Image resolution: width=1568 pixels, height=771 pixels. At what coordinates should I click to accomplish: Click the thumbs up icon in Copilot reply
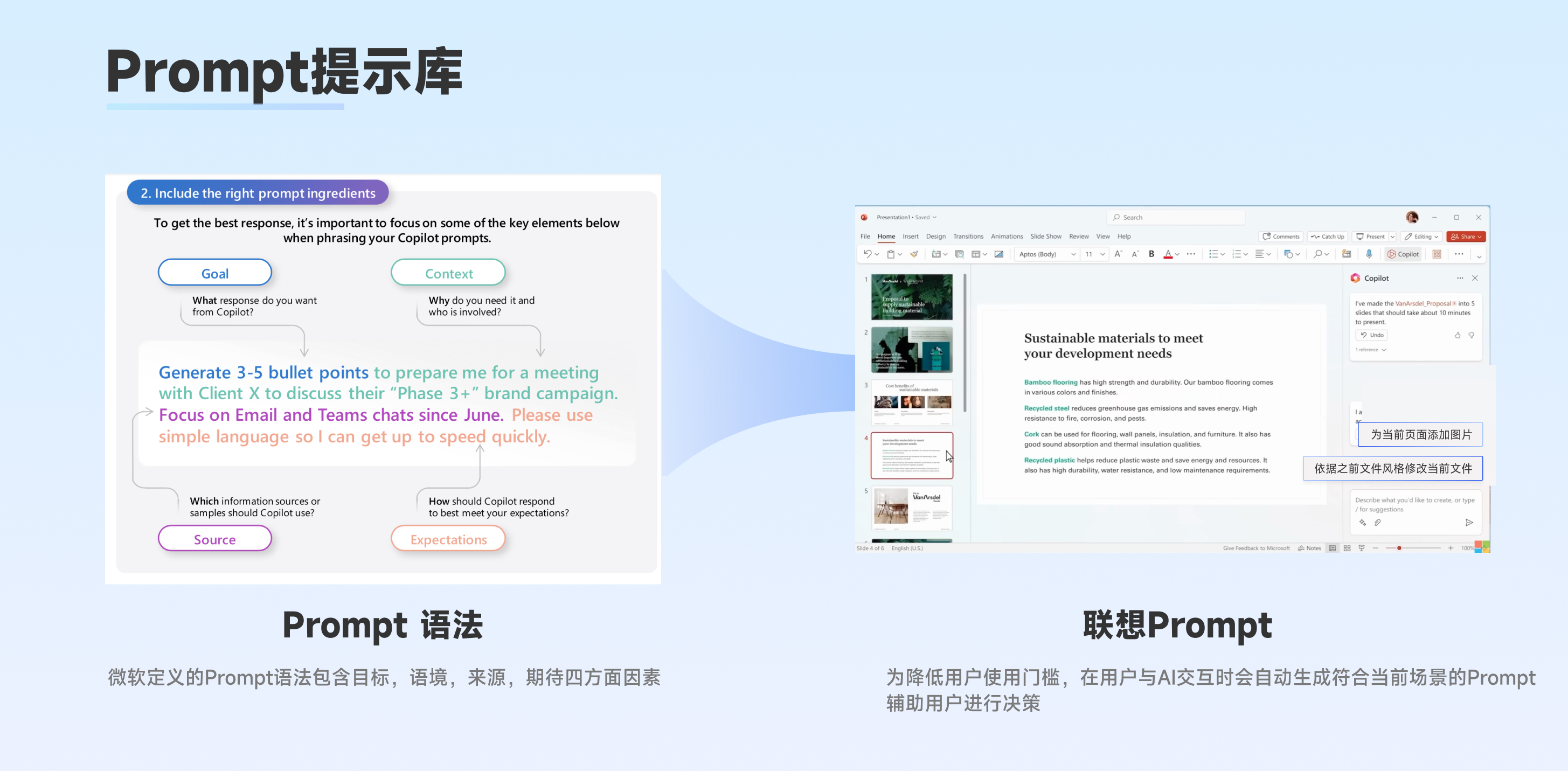pyautogui.click(x=1457, y=335)
